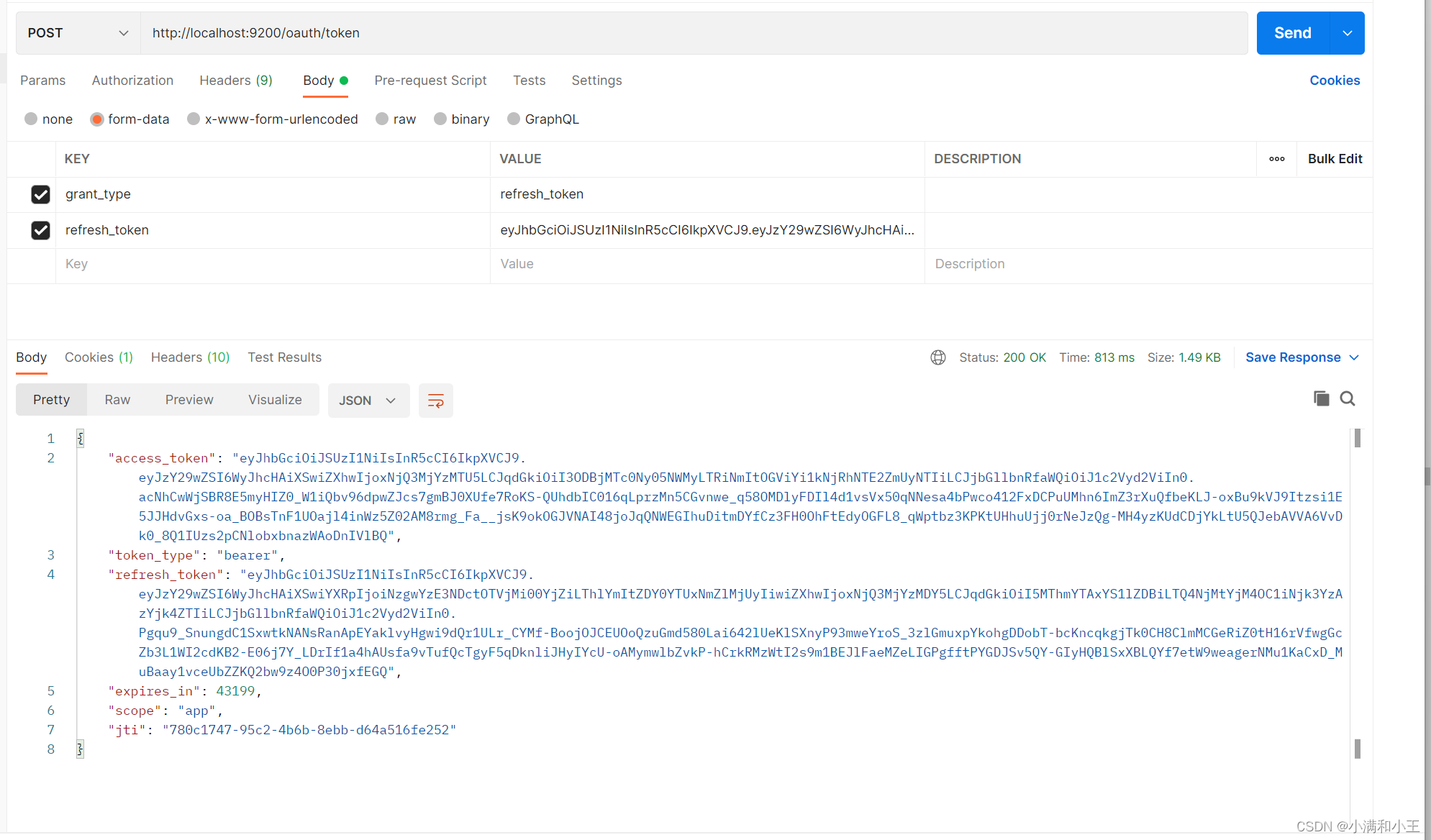Click the Bulk Edit button
The width and height of the screenshot is (1431, 840).
pos(1335,159)
